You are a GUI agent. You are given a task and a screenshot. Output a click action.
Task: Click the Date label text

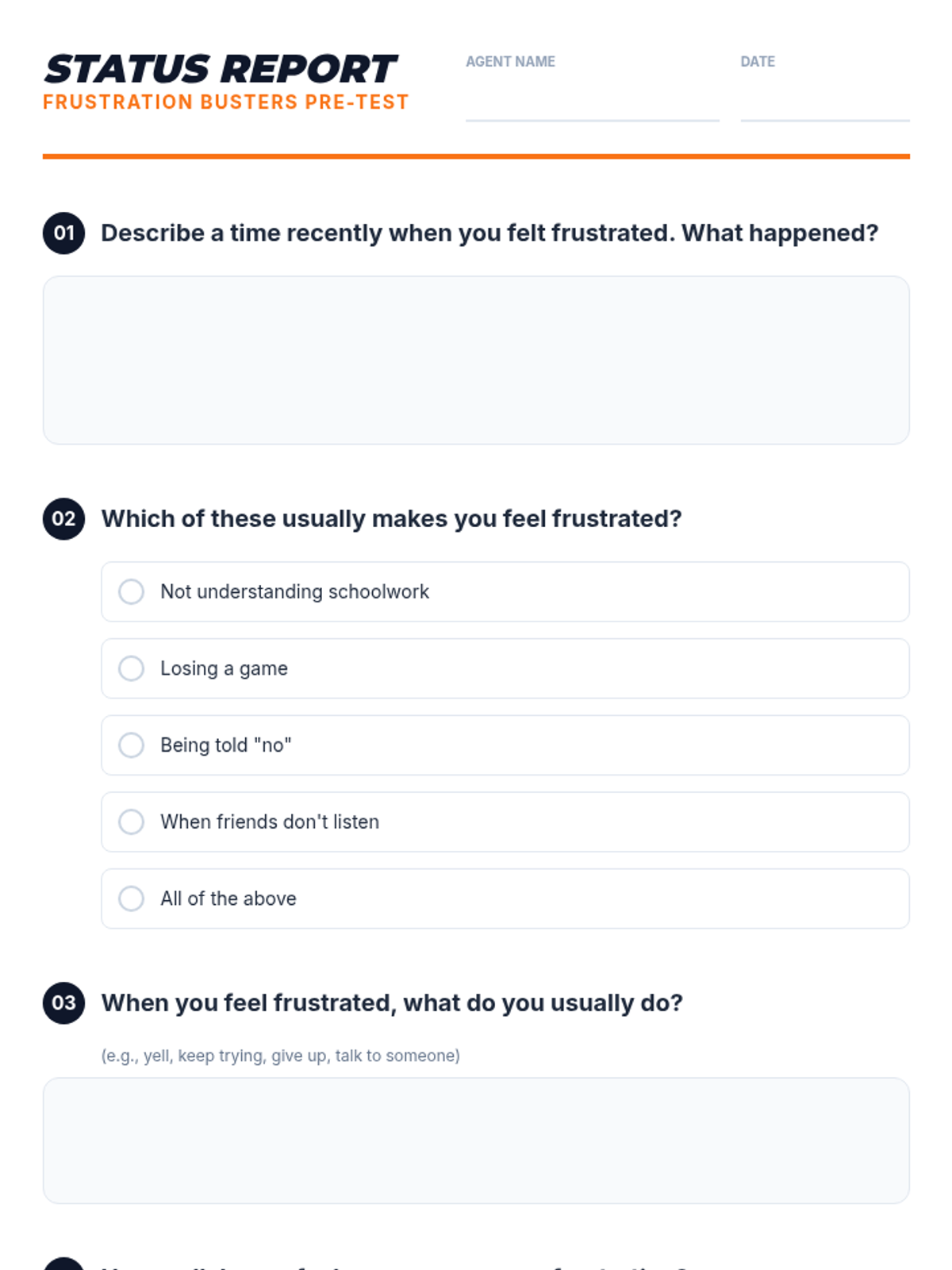point(758,61)
